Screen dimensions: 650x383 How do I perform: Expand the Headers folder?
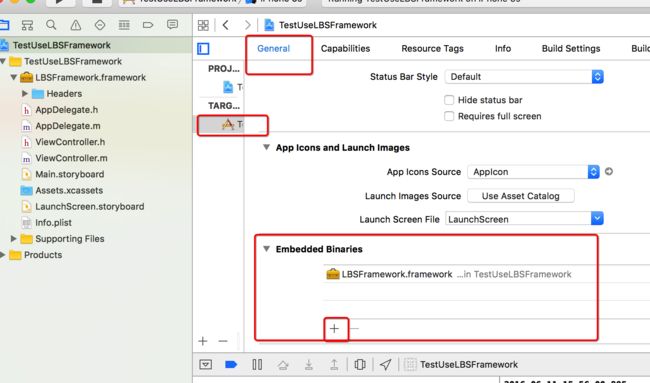coord(25,94)
